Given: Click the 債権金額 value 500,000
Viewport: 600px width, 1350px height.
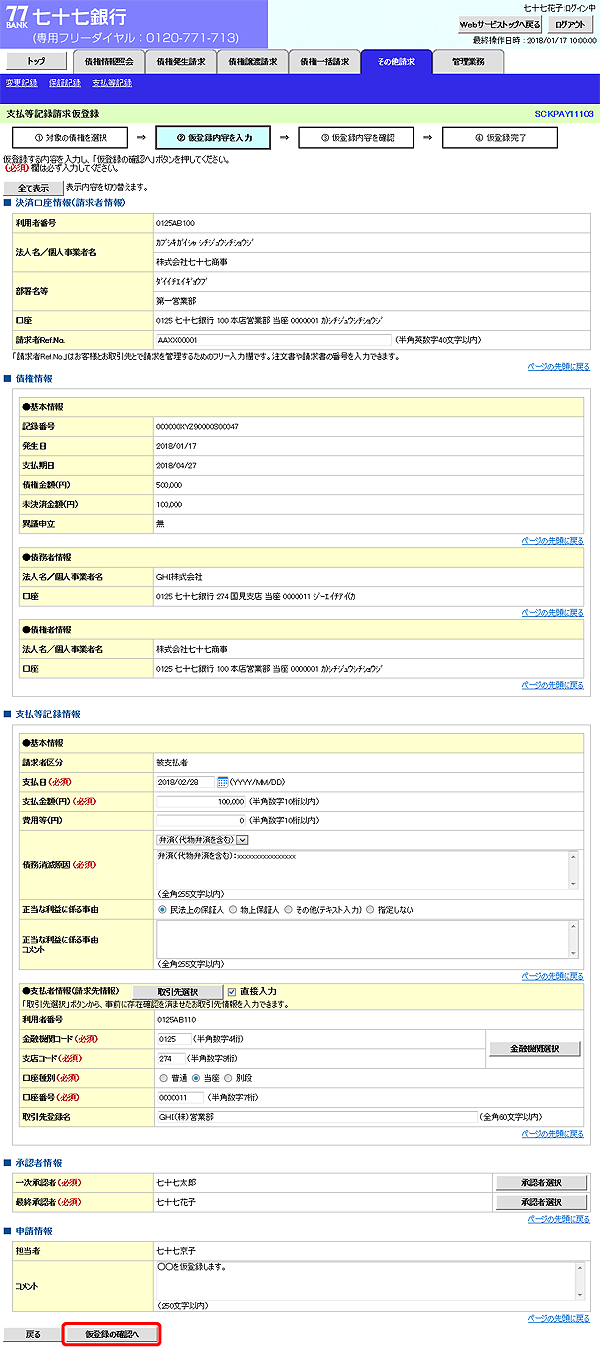Looking at the screenshot, I should (169, 484).
